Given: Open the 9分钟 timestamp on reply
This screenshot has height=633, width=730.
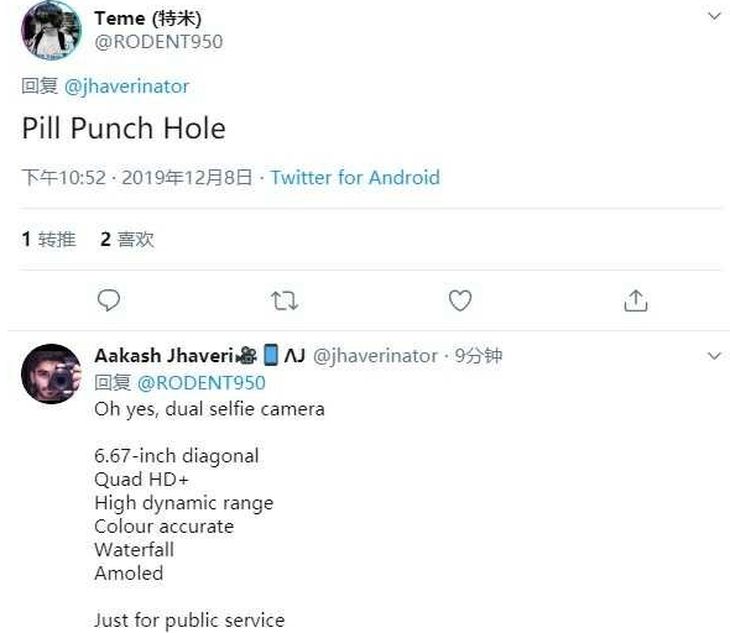Looking at the screenshot, I should pyautogui.click(x=479, y=356).
